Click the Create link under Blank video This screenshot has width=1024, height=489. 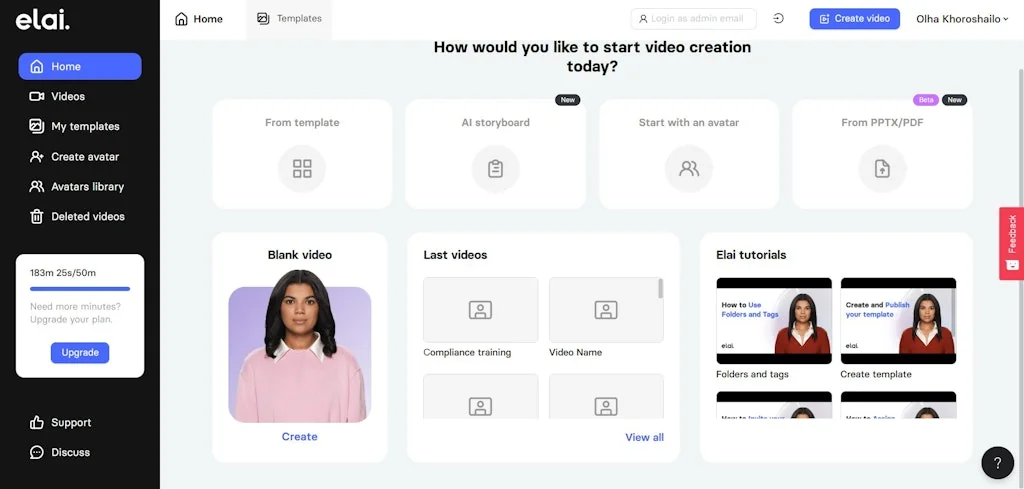pyautogui.click(x=300, y=437)
